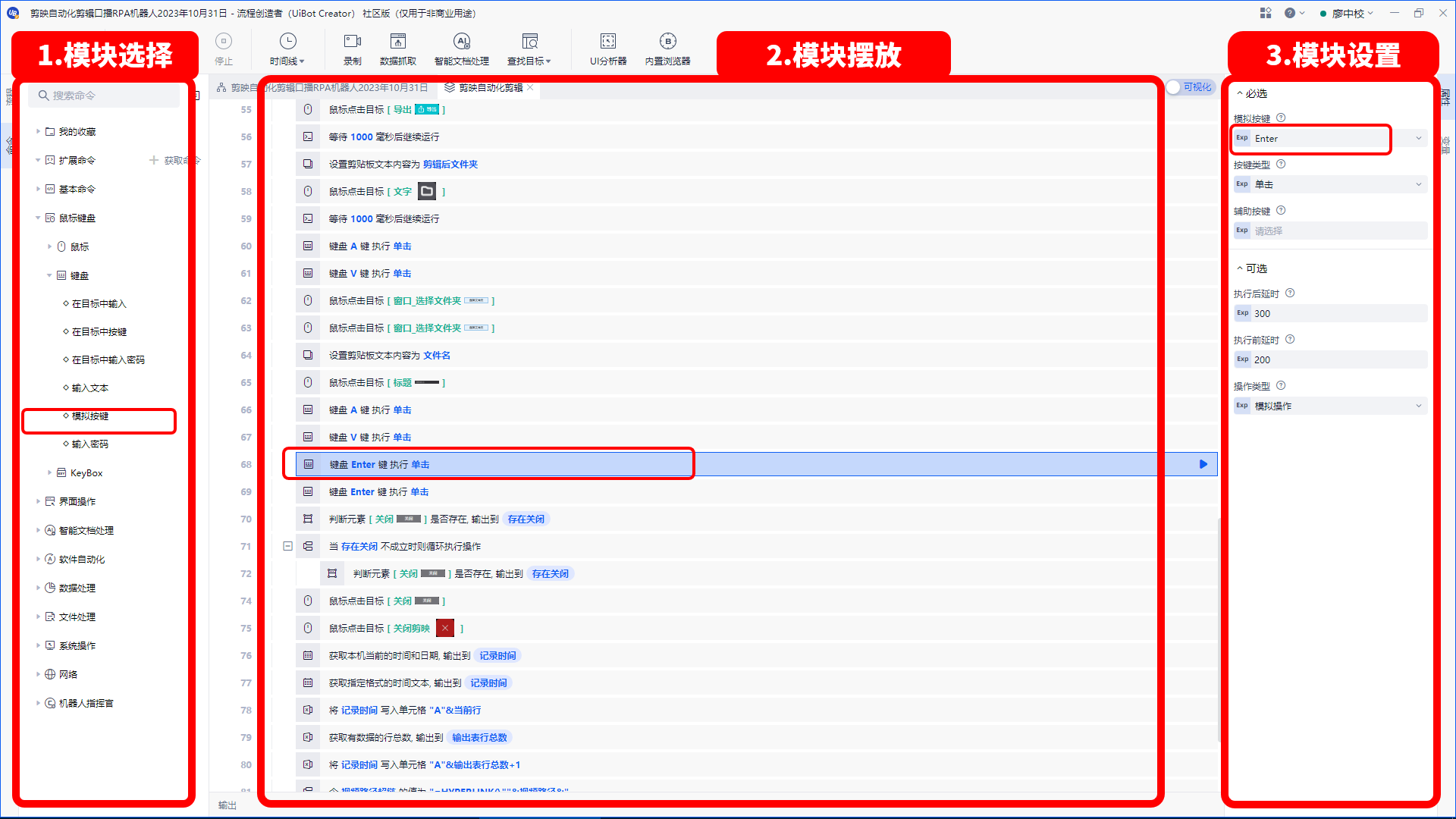Click the 搜索命令 search box
Image resolution: width=1456 pixels, height=819 pixels.
[x=105, y=96]
